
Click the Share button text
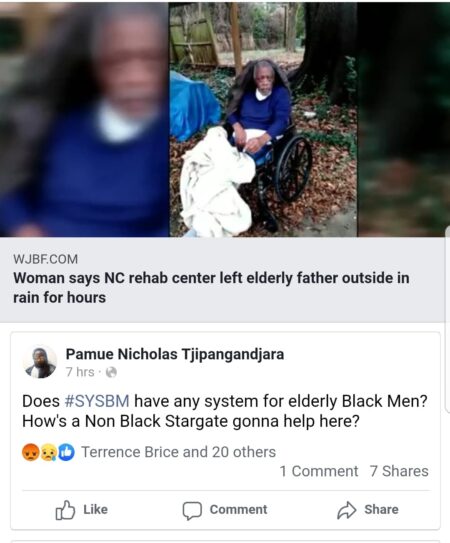[x=381, y=509]
